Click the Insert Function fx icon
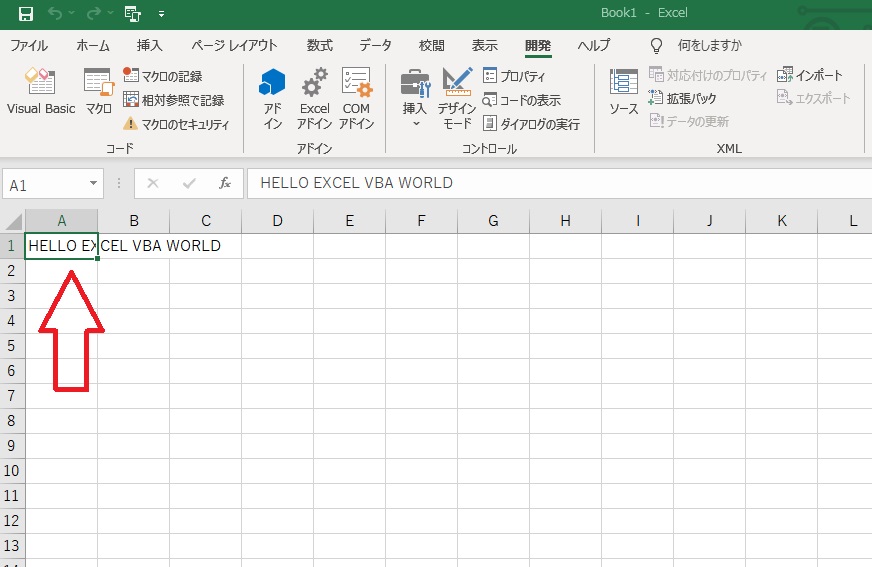This screenshot has width=872, height=567. click(225, 183)
